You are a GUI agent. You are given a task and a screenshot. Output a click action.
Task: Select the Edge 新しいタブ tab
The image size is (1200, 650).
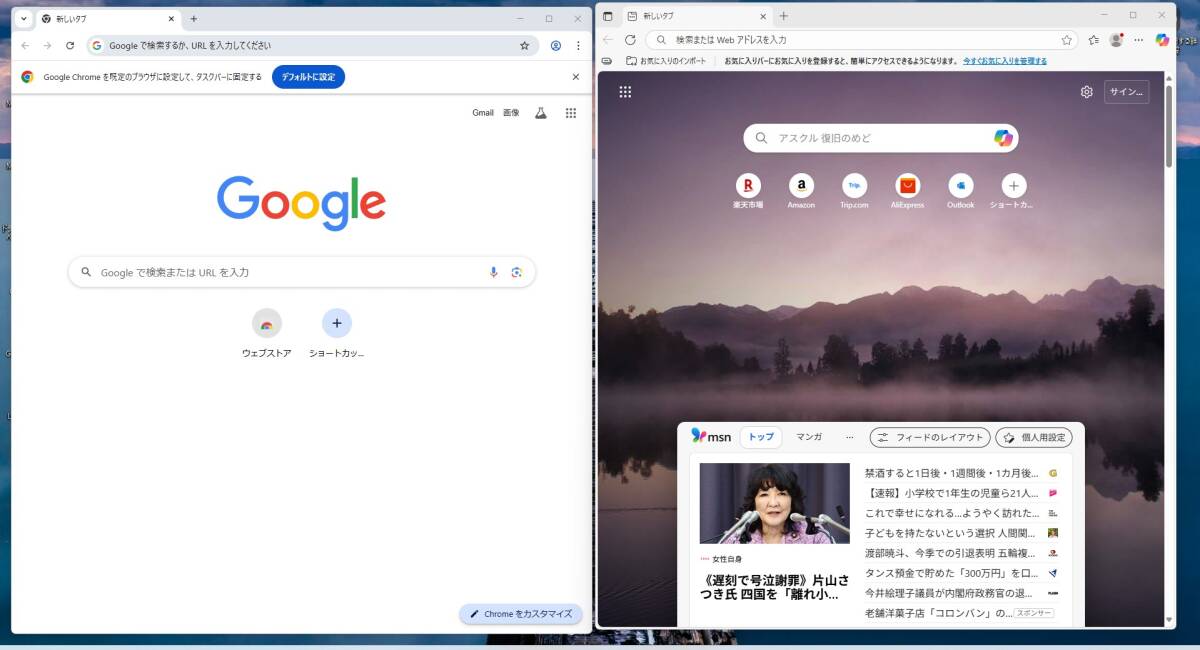[x=697, y=16]
